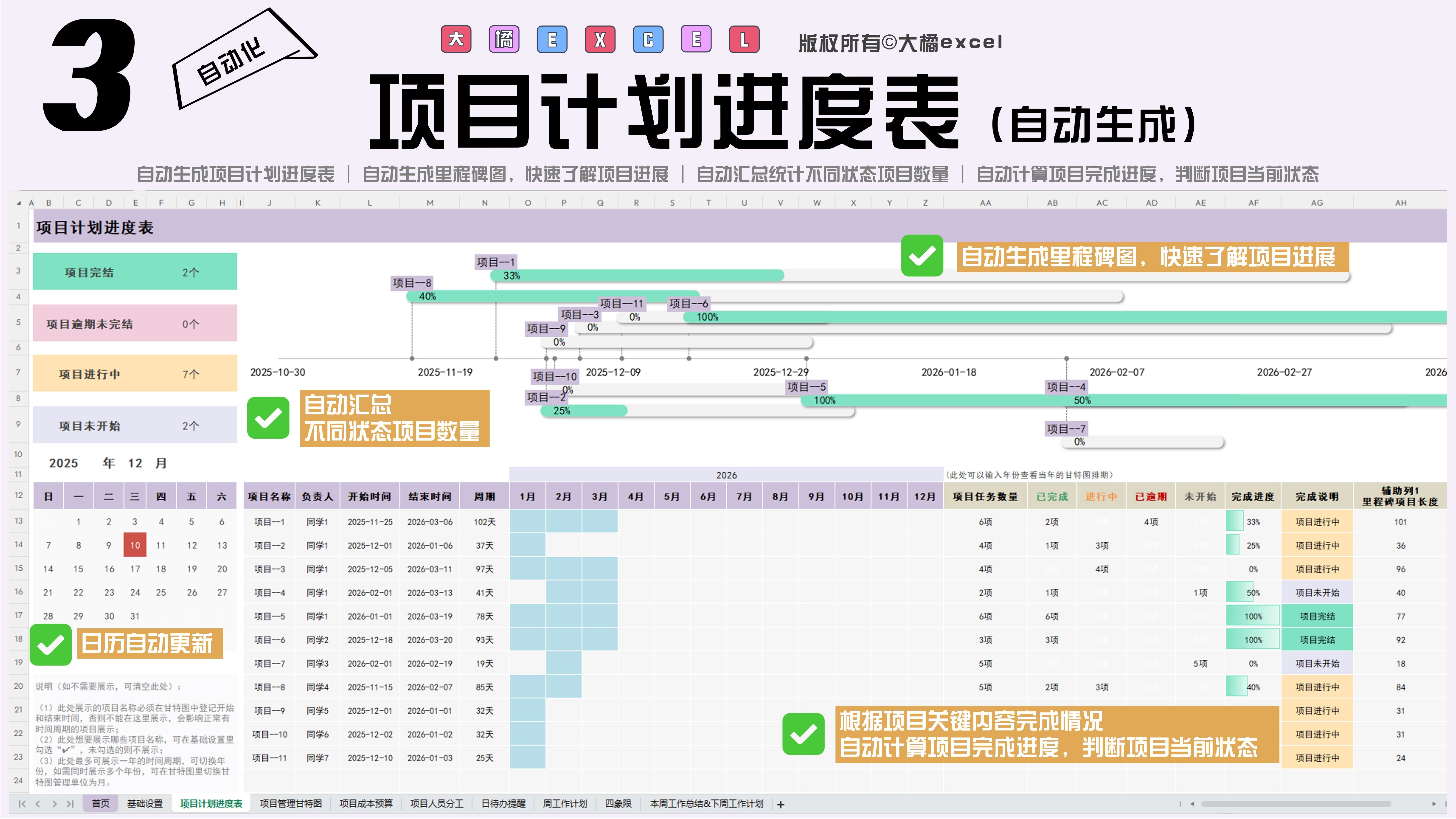The image size is (1456, 819).
Task: Open the 首页 sheet tab
Action: (101, 804)
